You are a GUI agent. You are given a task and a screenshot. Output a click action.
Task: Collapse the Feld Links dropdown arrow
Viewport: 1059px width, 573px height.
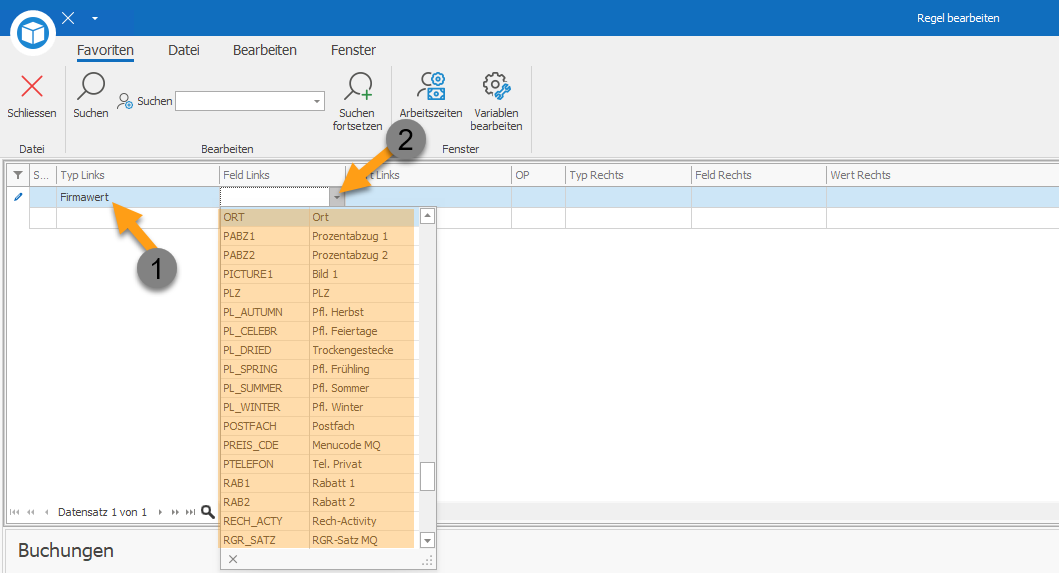click(337, 197)
